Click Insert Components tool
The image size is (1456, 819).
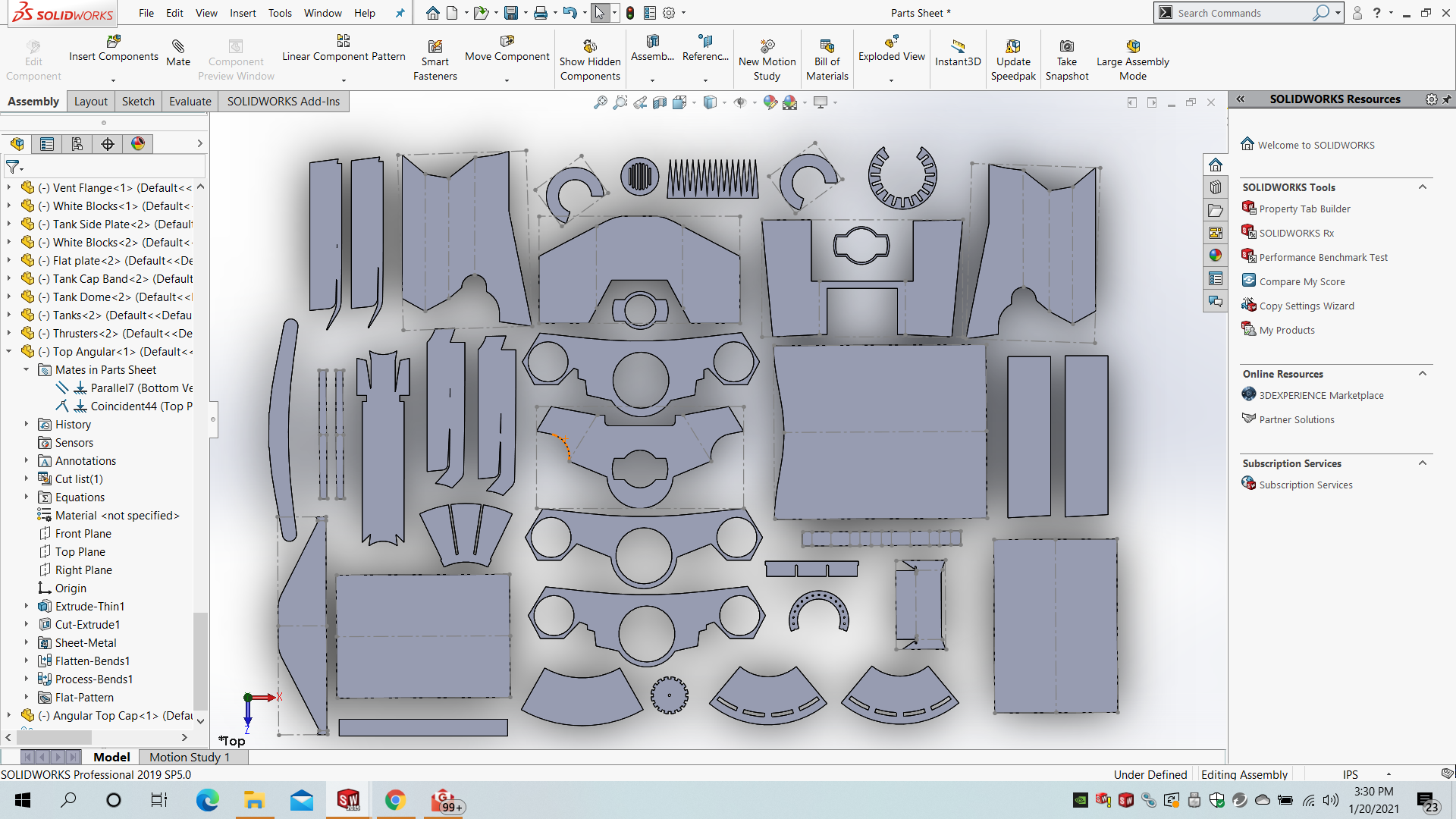pos(114,49)
